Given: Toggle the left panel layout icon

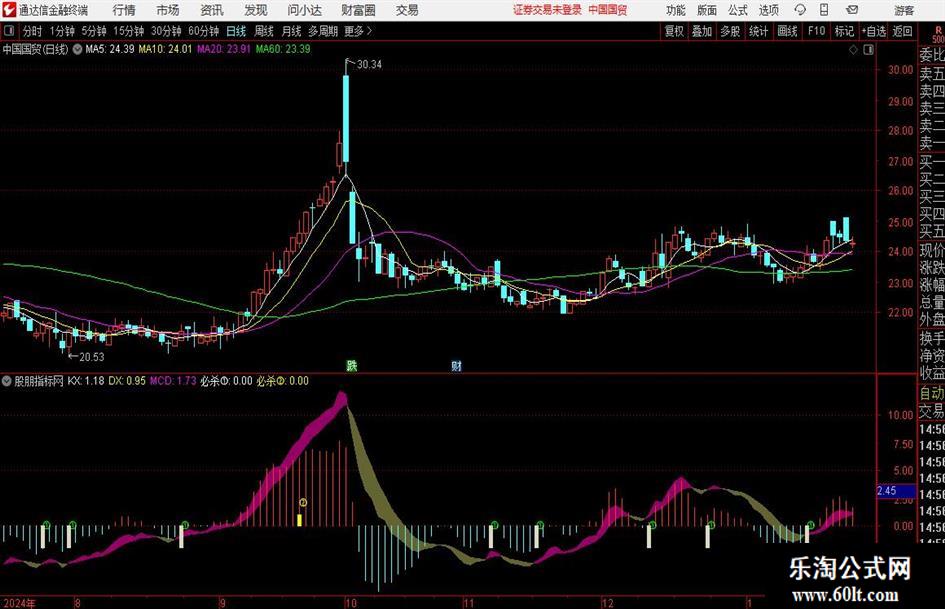Looking at the screenshot, I should [x=8, y=31].
